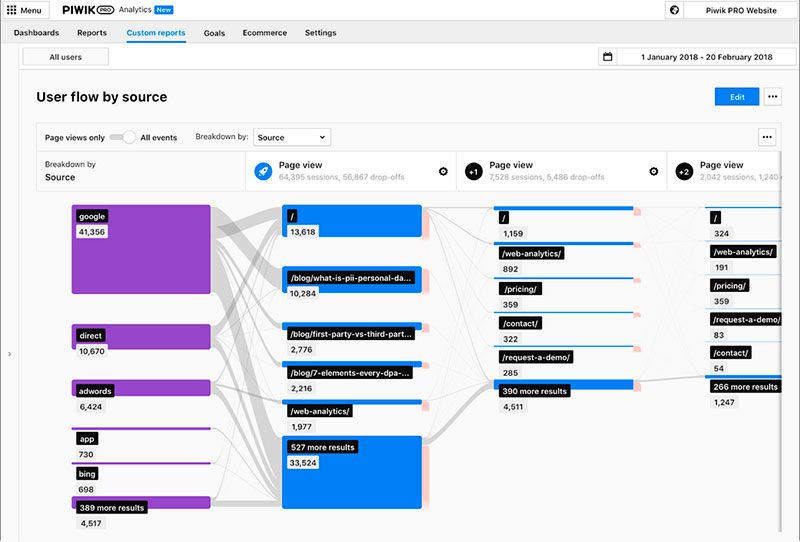Click the 41,356 google sessions value
This screenshot has width=800, height=542.
91,232
